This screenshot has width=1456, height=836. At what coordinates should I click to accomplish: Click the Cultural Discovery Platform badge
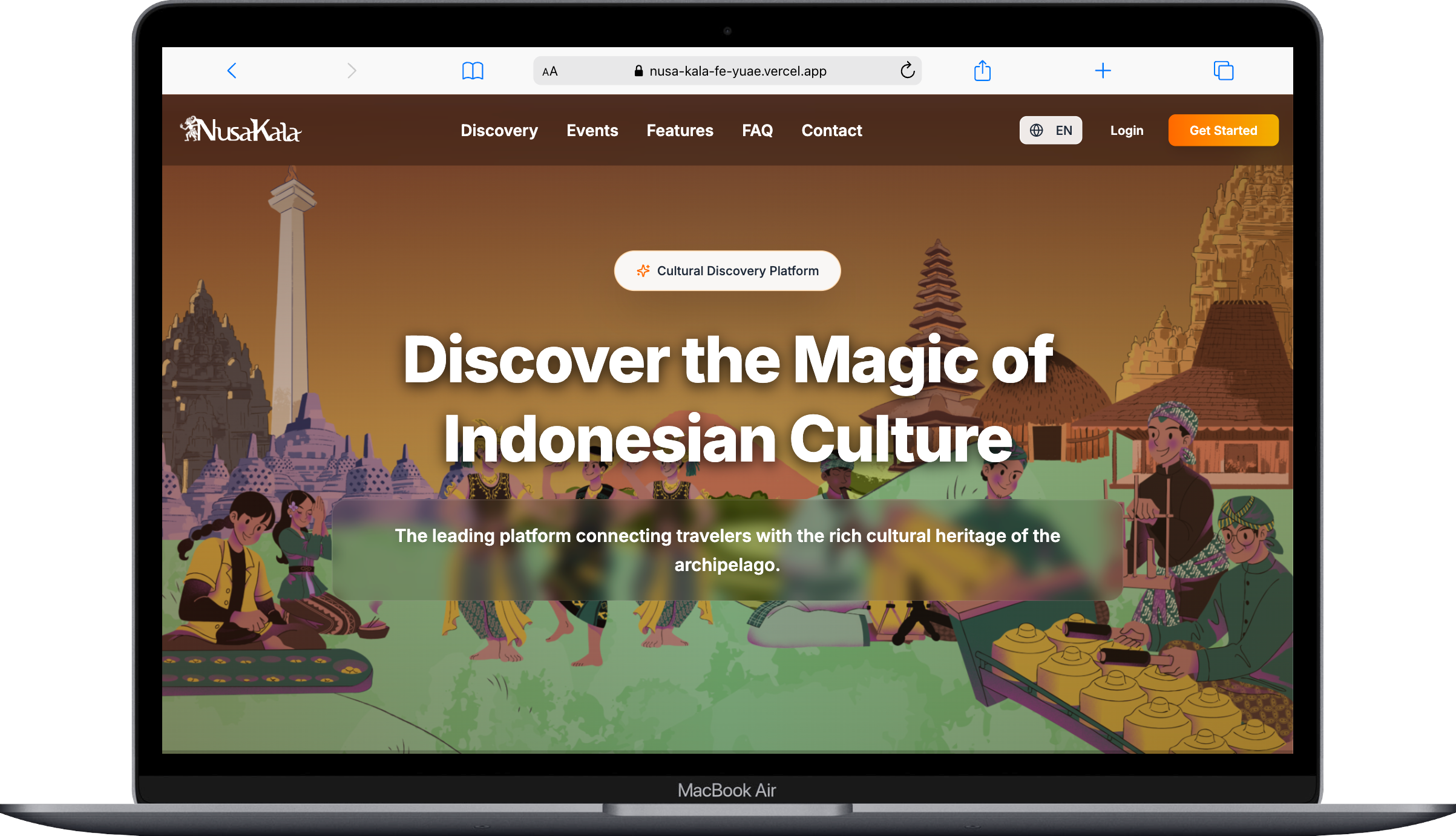point(727,271)
